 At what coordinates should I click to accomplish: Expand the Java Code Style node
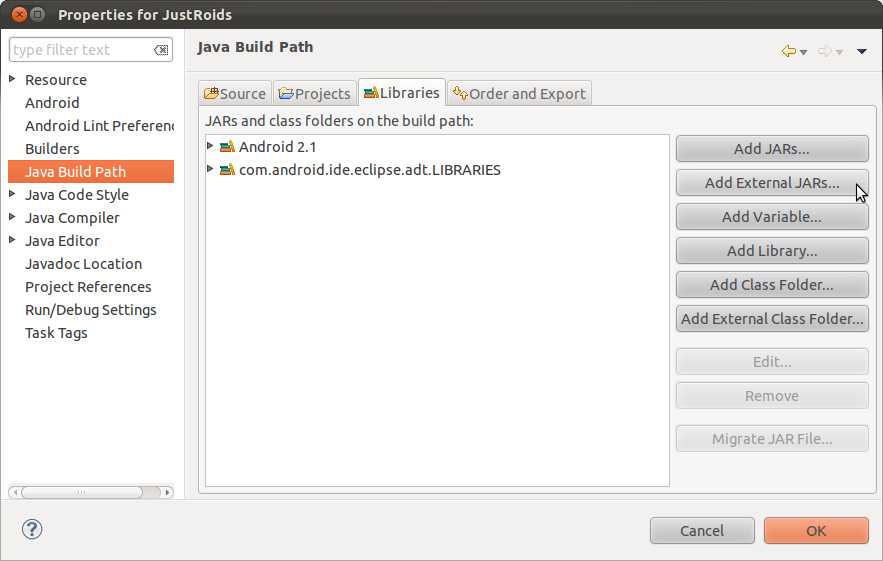click(x=12, y=194)
